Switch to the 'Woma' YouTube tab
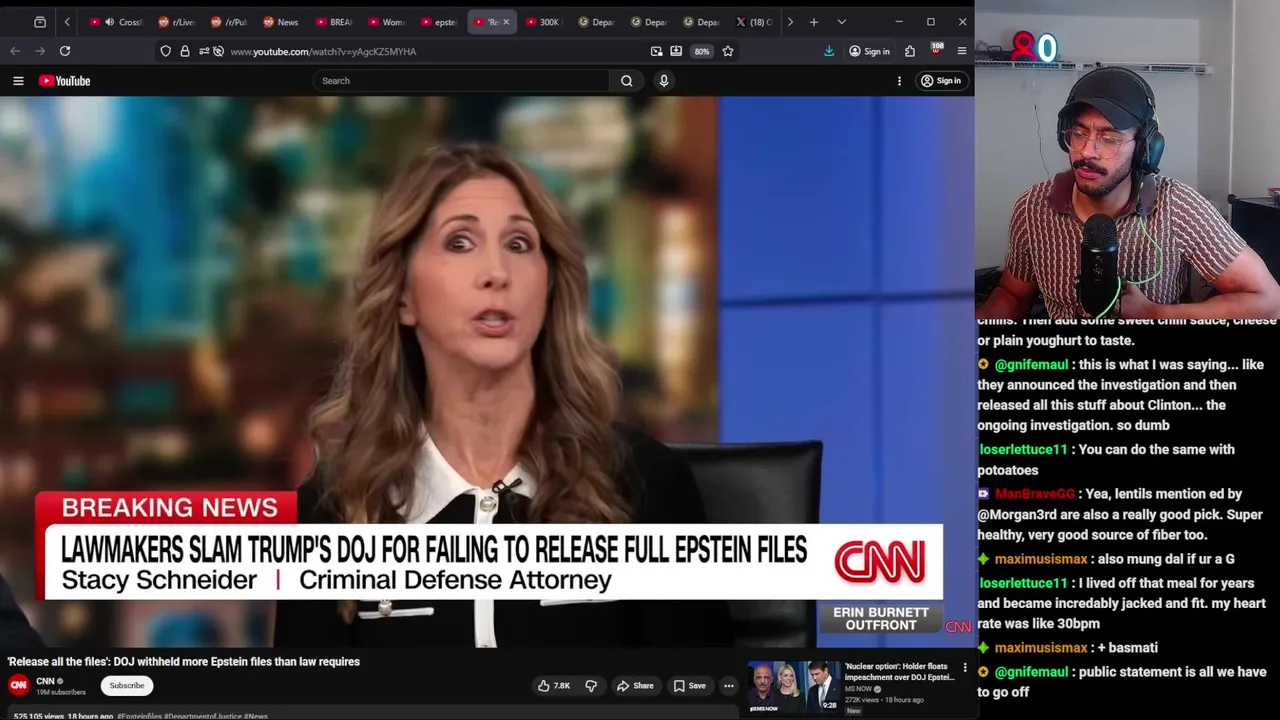1280x720 pixels. point(387,22)
